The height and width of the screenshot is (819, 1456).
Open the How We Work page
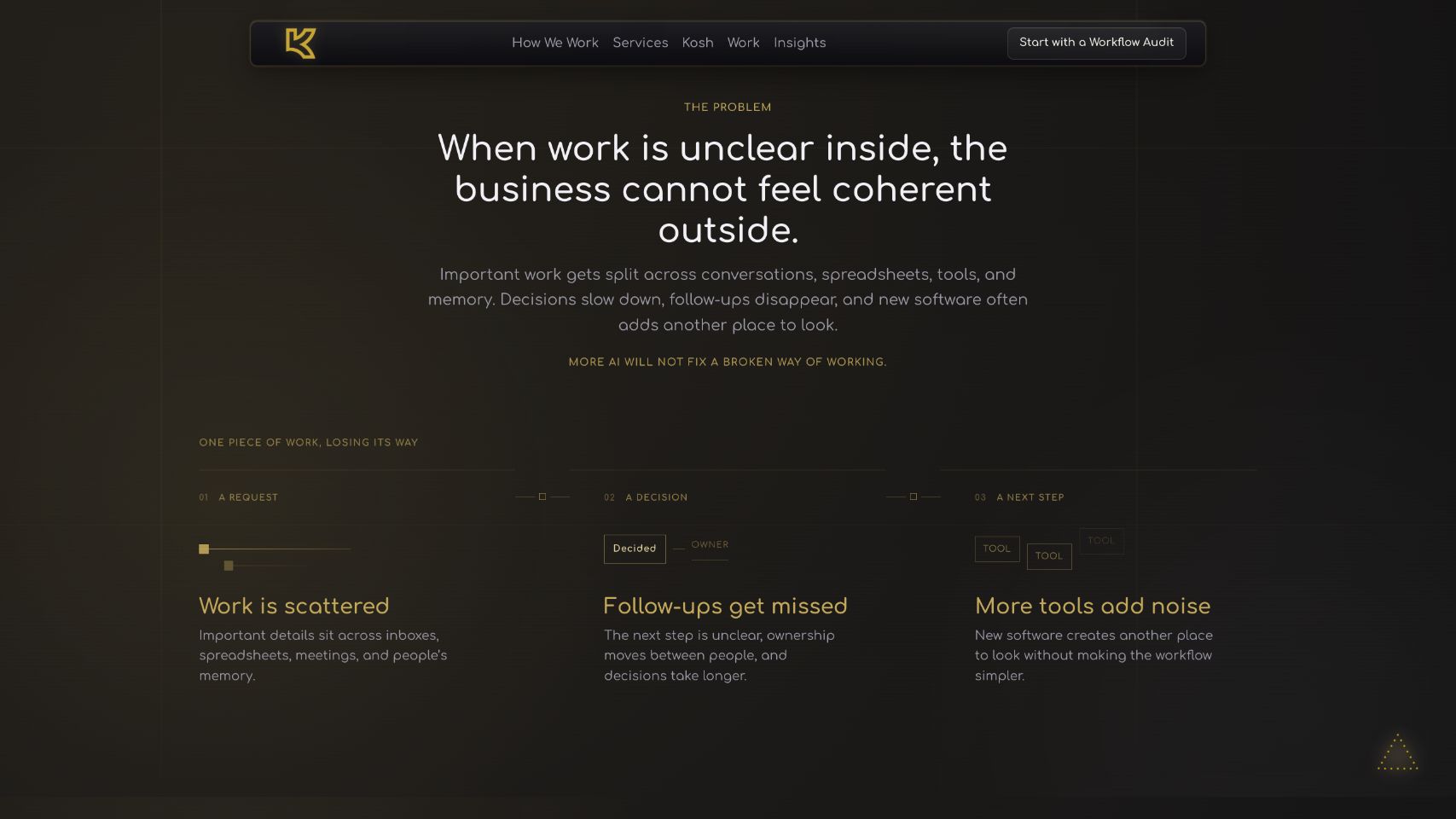[555, 43]
